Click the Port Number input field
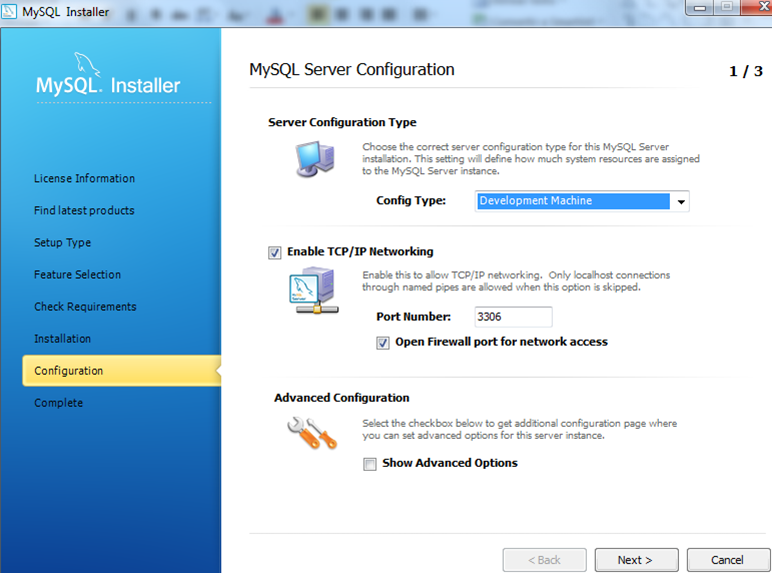The image size is (772, 573). point(513,317)
